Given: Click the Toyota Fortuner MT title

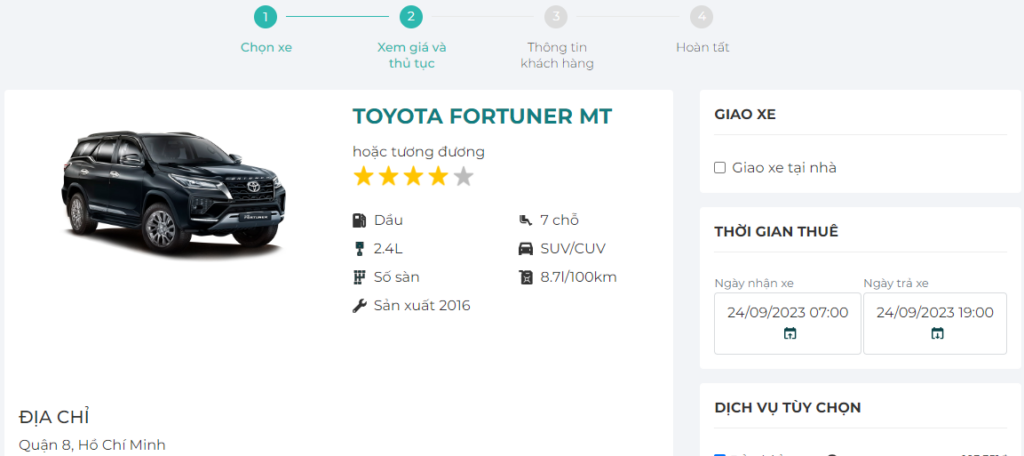Looking at the screenshot, I should tap(482, 117).
